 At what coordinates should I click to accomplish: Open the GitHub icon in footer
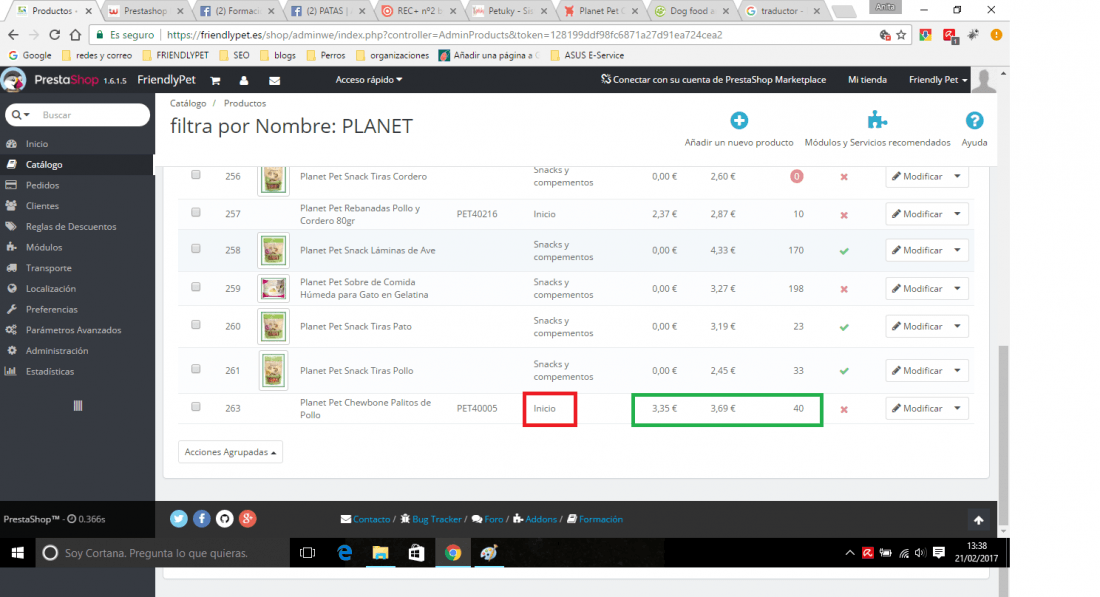point(224,518)
